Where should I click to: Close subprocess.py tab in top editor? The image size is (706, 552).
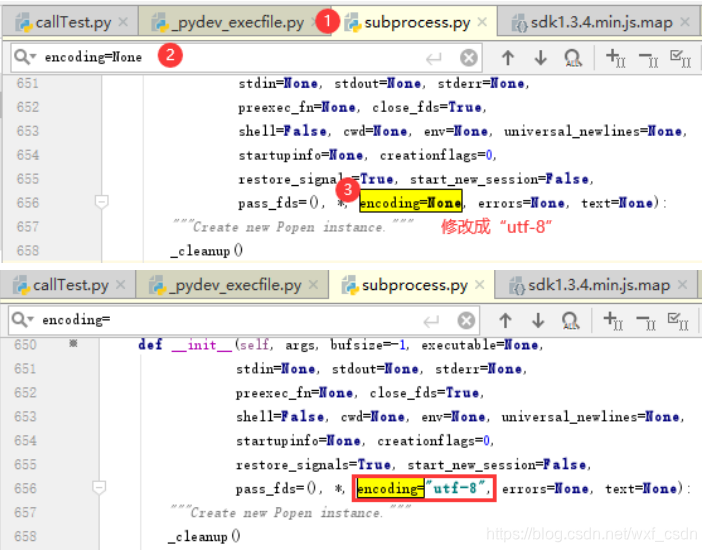click(x=482, y=22)
